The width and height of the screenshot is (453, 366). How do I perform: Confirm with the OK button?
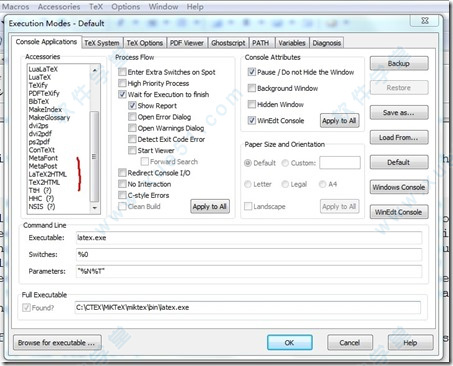(290, 343)
